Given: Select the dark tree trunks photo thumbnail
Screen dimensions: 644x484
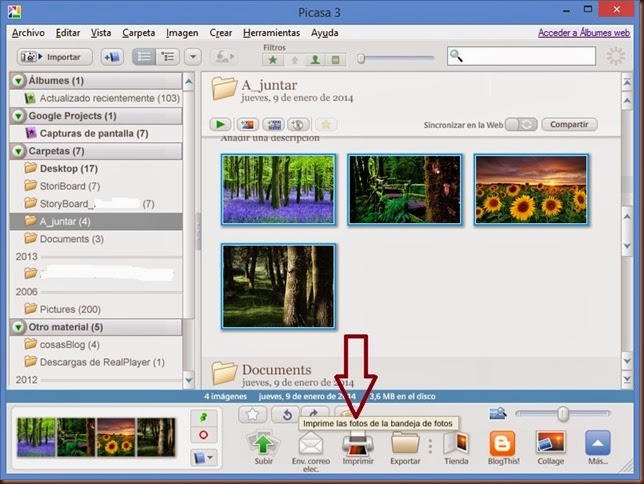Looking at the screenshot, I should pos(278,286).
